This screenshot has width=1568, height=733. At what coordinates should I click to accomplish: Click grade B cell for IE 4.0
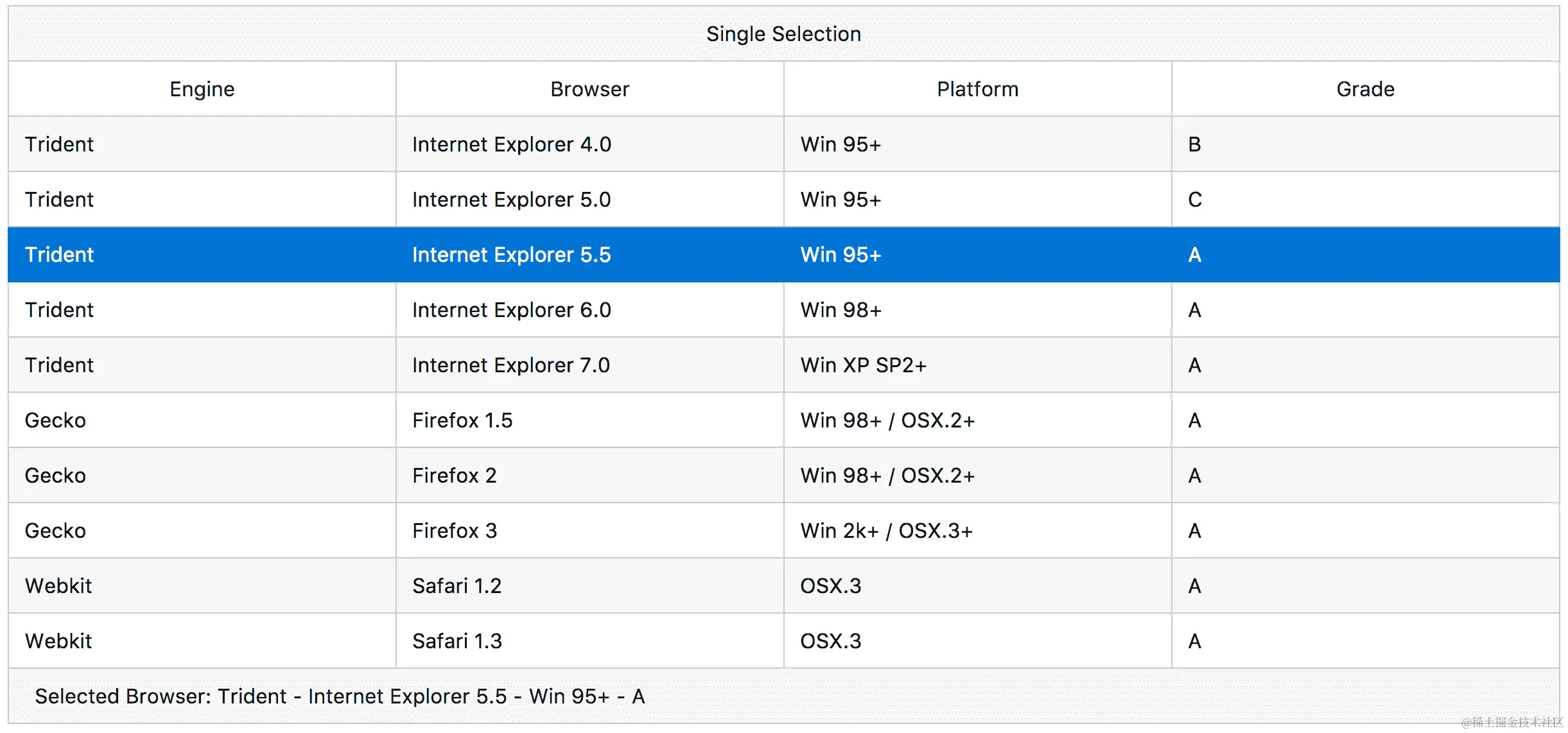pyautogui.click(x=1194, y=144)
